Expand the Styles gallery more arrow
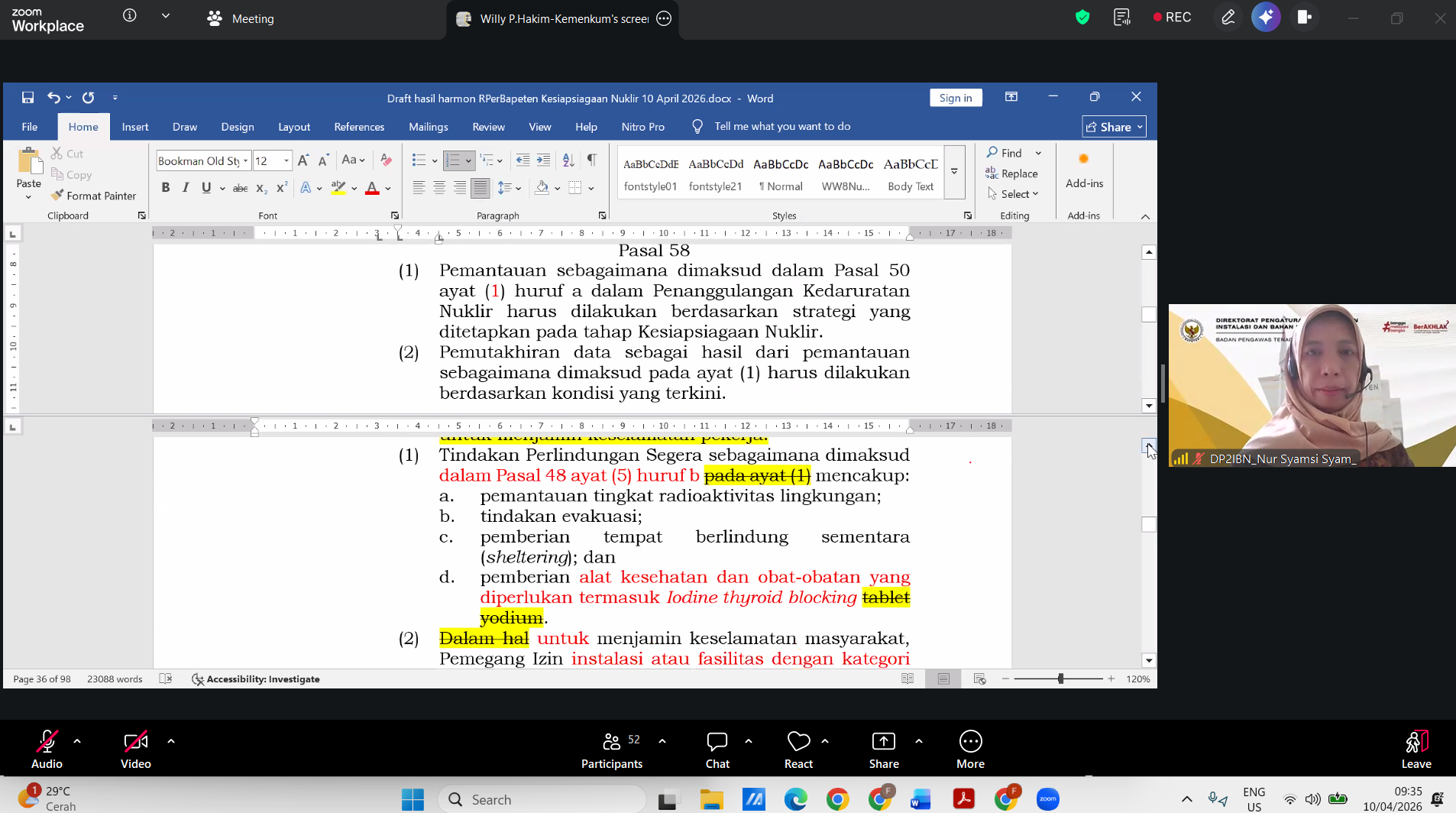 tap(954, 172)
